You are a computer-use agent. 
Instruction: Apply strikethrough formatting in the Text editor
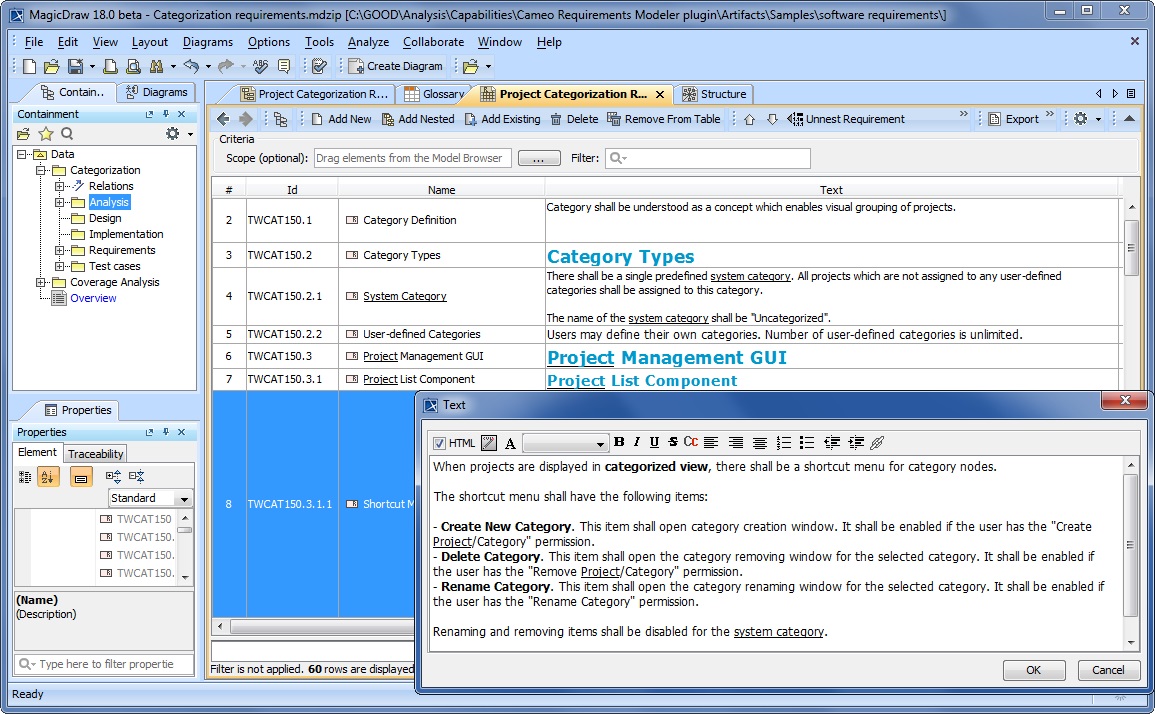click(671, 442)
